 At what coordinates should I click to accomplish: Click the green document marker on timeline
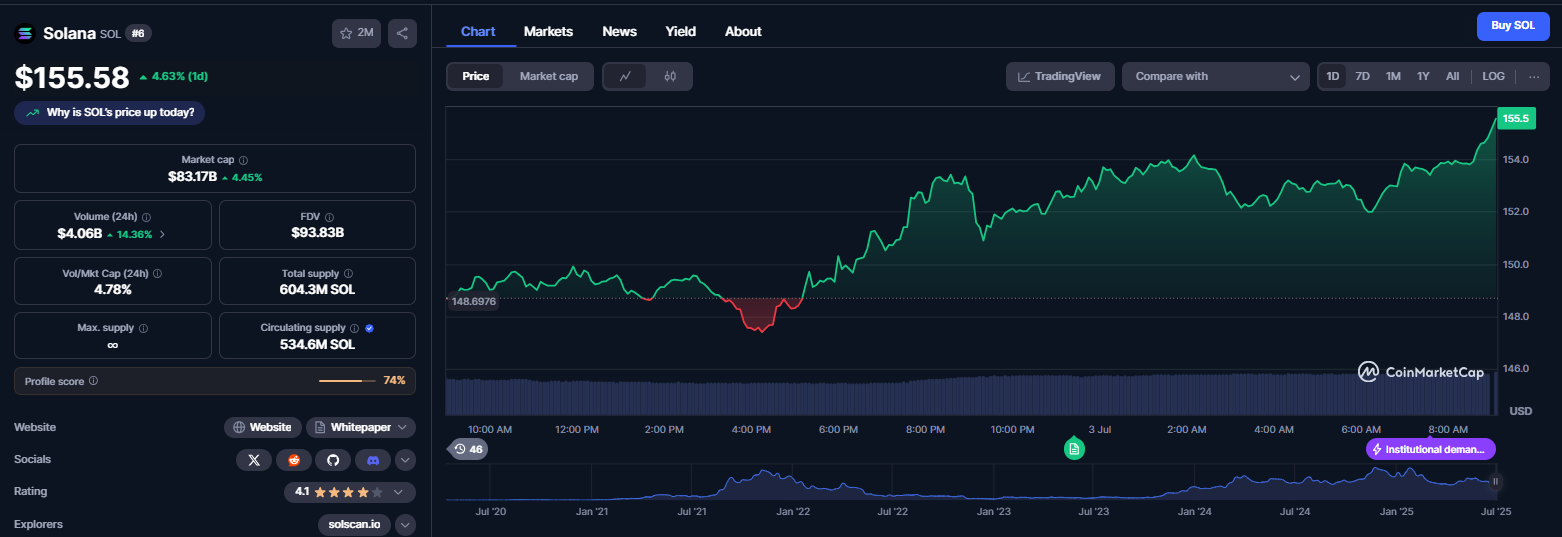pyautogui.click(x=1074, y=448)
